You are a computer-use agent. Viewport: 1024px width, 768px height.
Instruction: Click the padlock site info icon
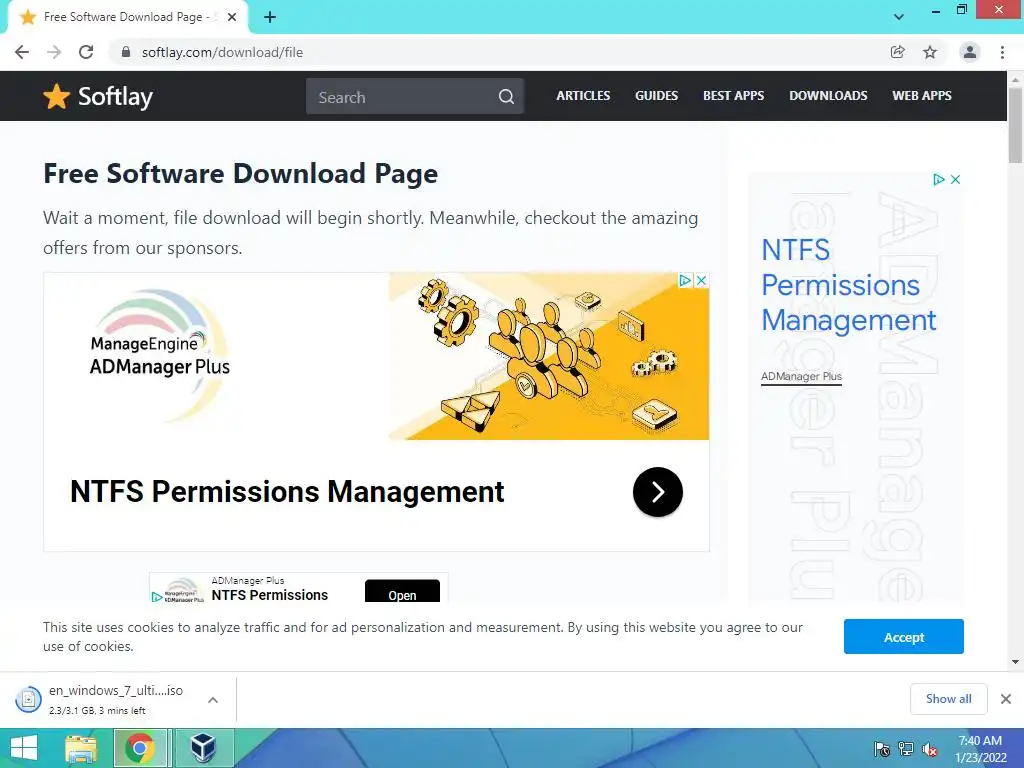click(x=125, y=52)
